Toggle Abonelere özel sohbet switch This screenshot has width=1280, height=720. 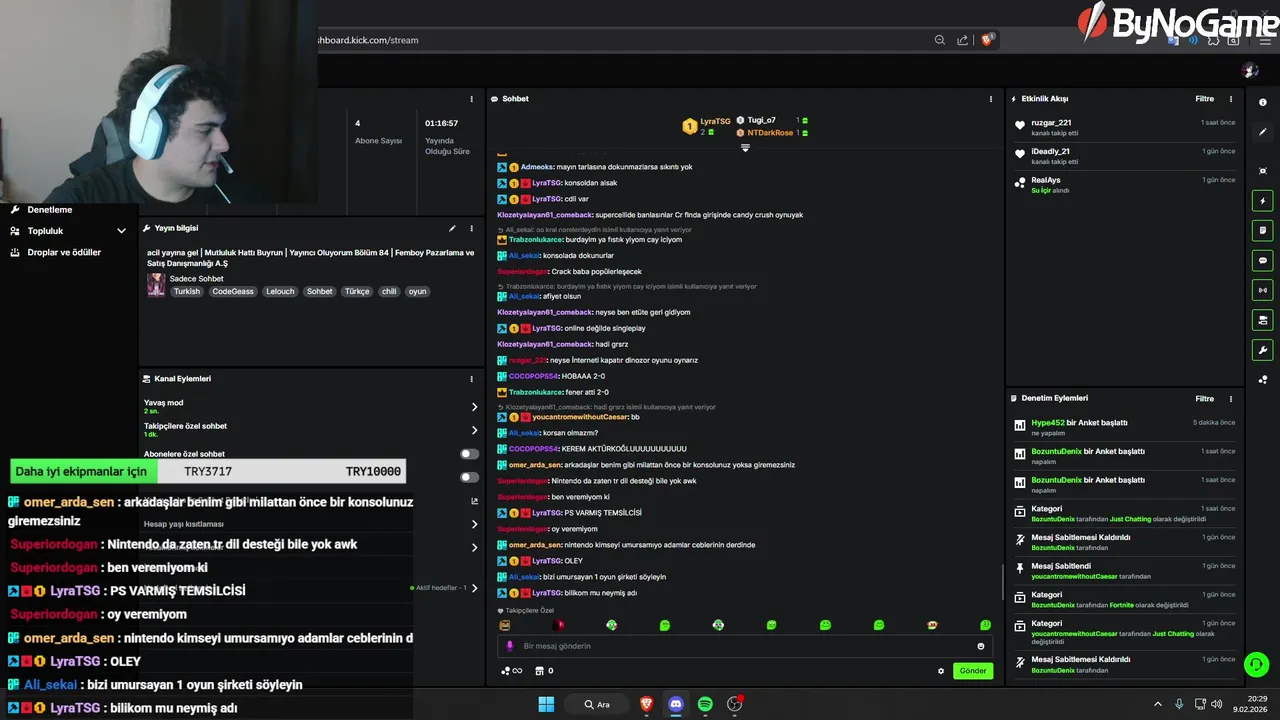tap(468, 454)
